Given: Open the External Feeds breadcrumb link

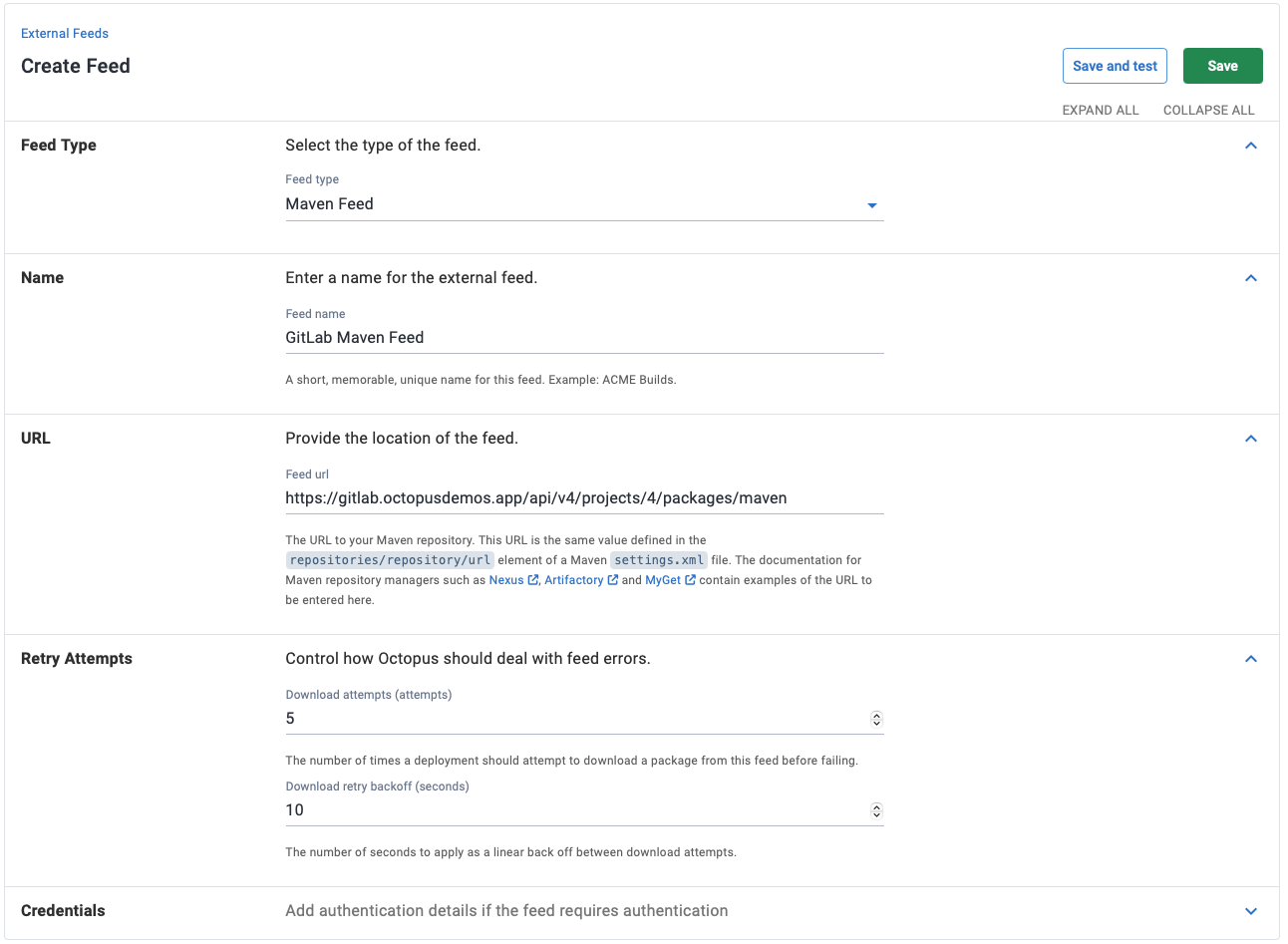Looking at the screenshot, I should tap(65, 33).
